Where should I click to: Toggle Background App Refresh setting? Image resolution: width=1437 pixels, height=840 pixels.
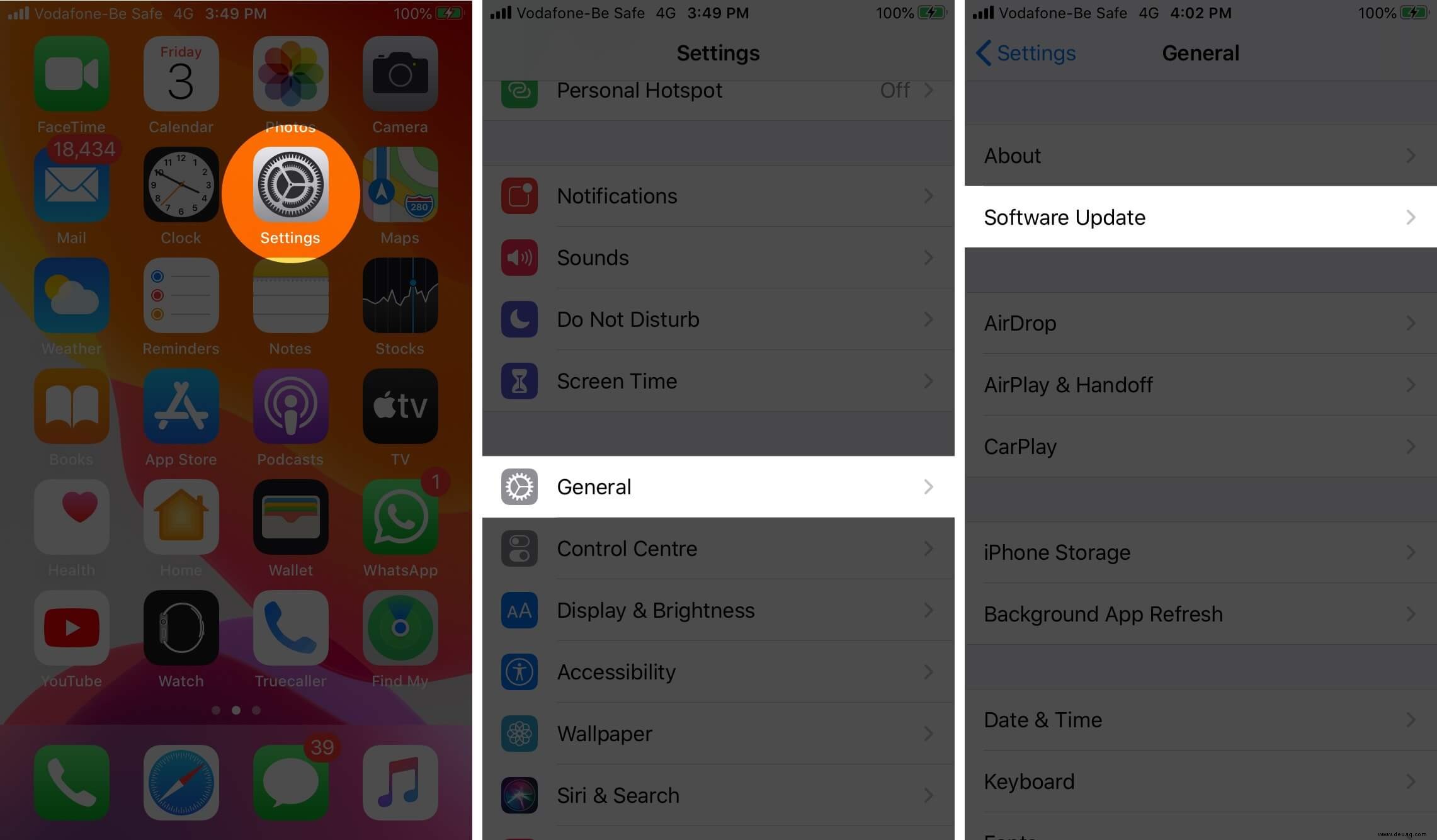tap(1200, 614)
